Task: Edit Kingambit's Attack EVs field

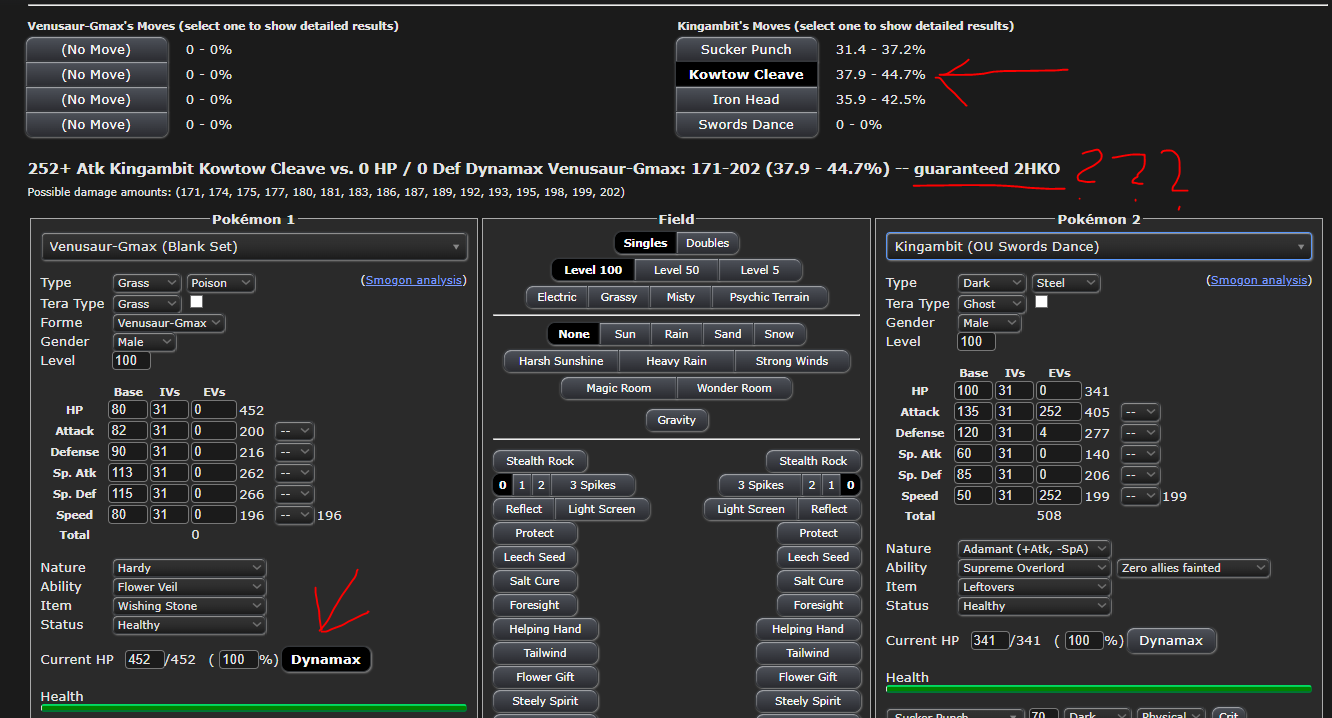Action: (1058, 412)
